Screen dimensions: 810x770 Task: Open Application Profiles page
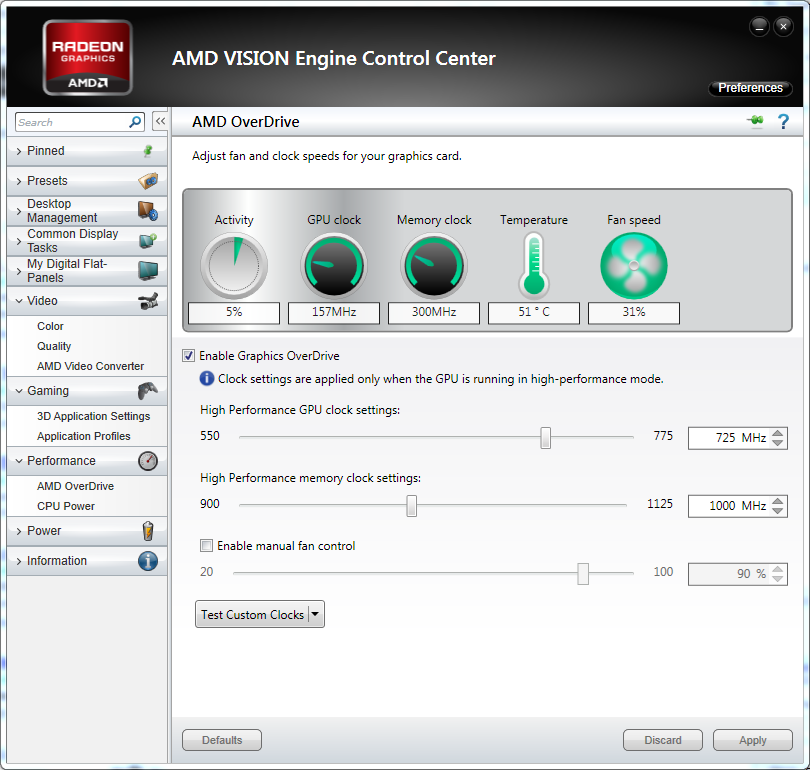point(84,436)
